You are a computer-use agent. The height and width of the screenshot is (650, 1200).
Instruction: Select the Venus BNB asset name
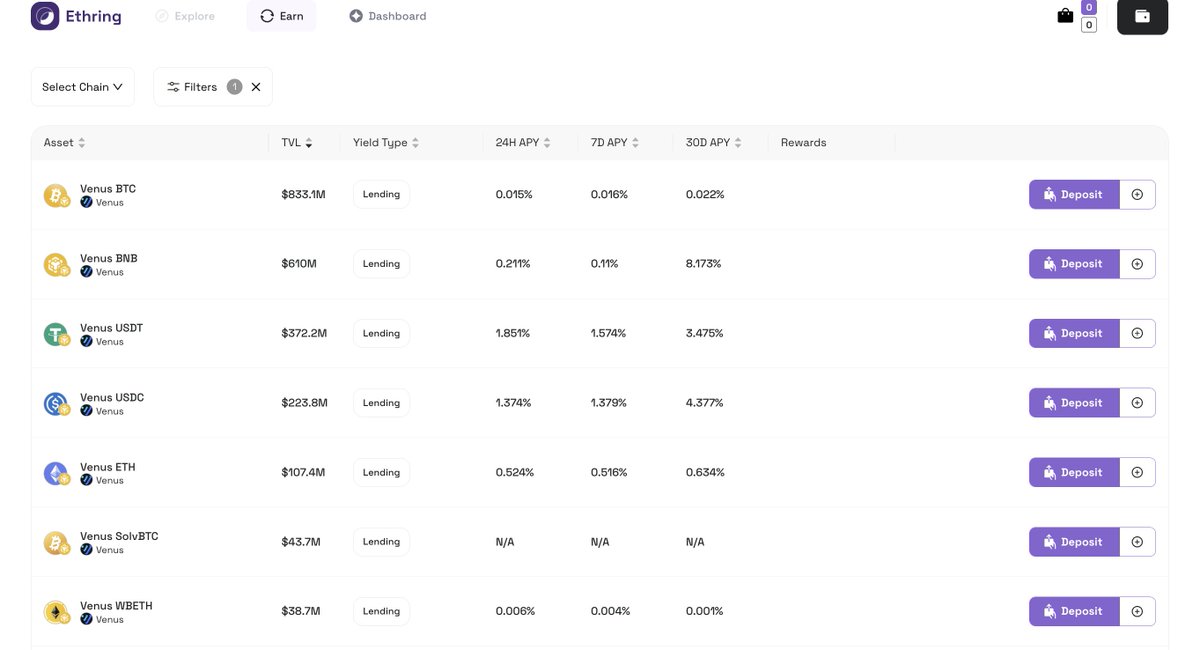tap(109, 258)
